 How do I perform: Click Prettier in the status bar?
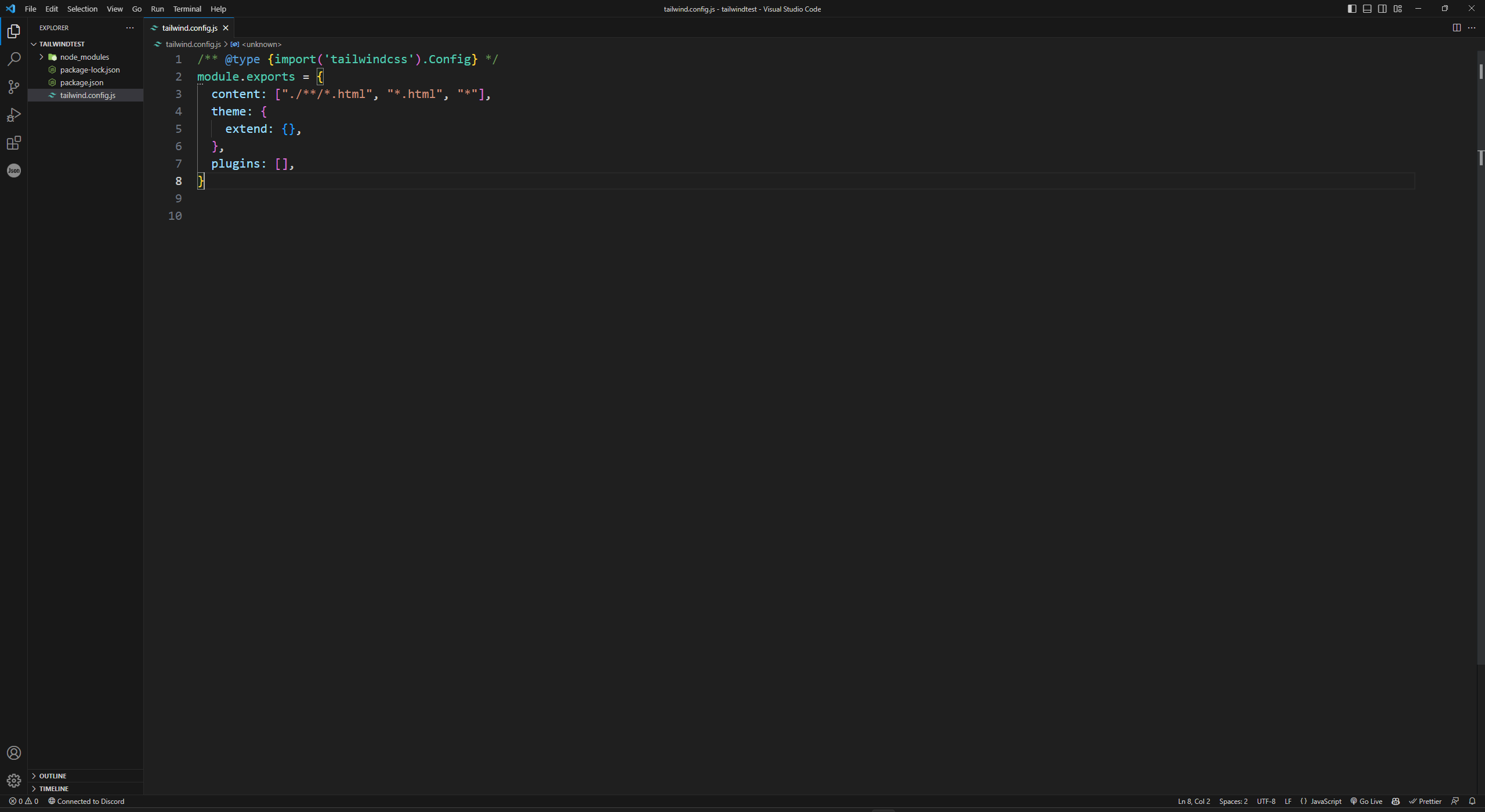1426,801
